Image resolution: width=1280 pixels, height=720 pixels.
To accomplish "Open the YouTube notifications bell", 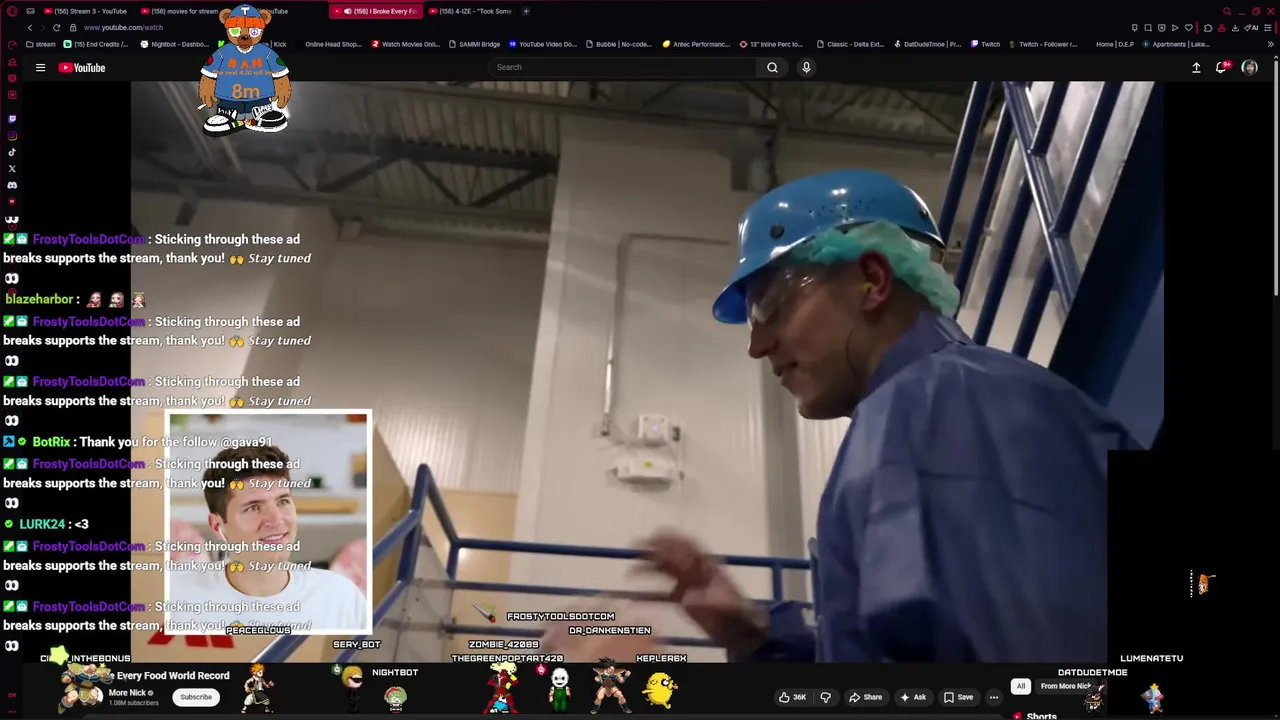I will [x=1221, y=67].
